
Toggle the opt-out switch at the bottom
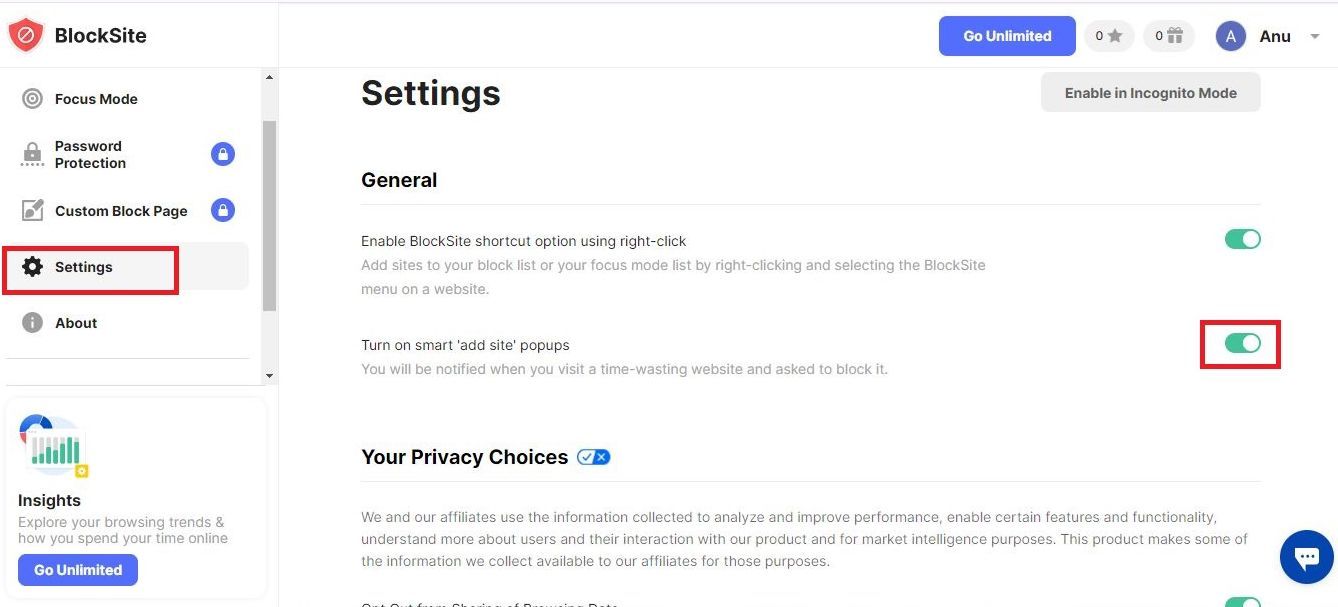click(x=1242, y=603)
